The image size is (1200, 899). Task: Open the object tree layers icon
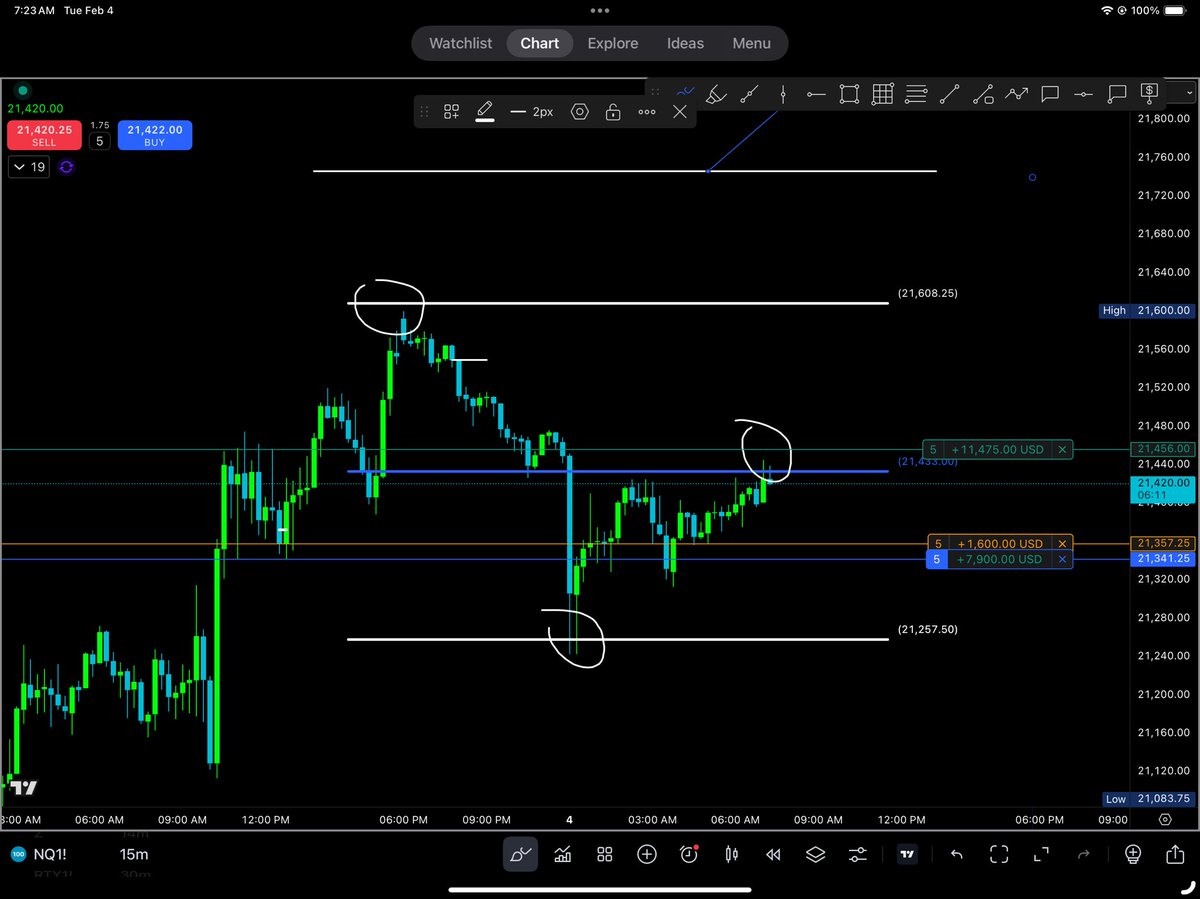coord(815,854)
